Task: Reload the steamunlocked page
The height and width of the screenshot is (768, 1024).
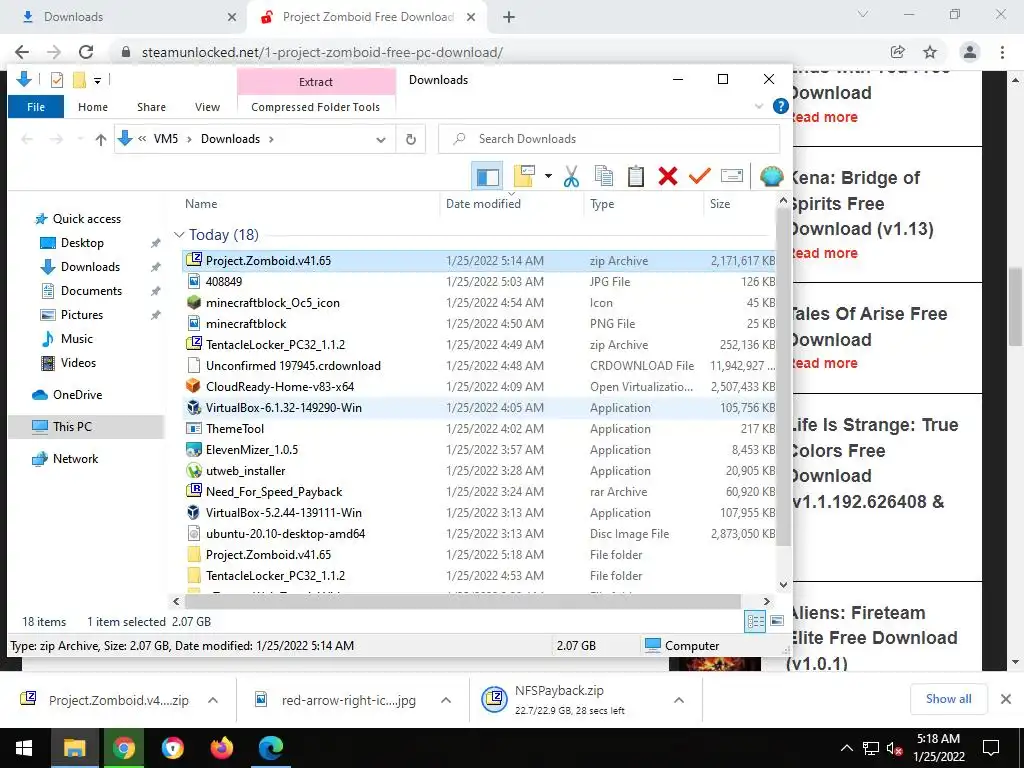Action: pyautogui.click(x=86, y=52)
